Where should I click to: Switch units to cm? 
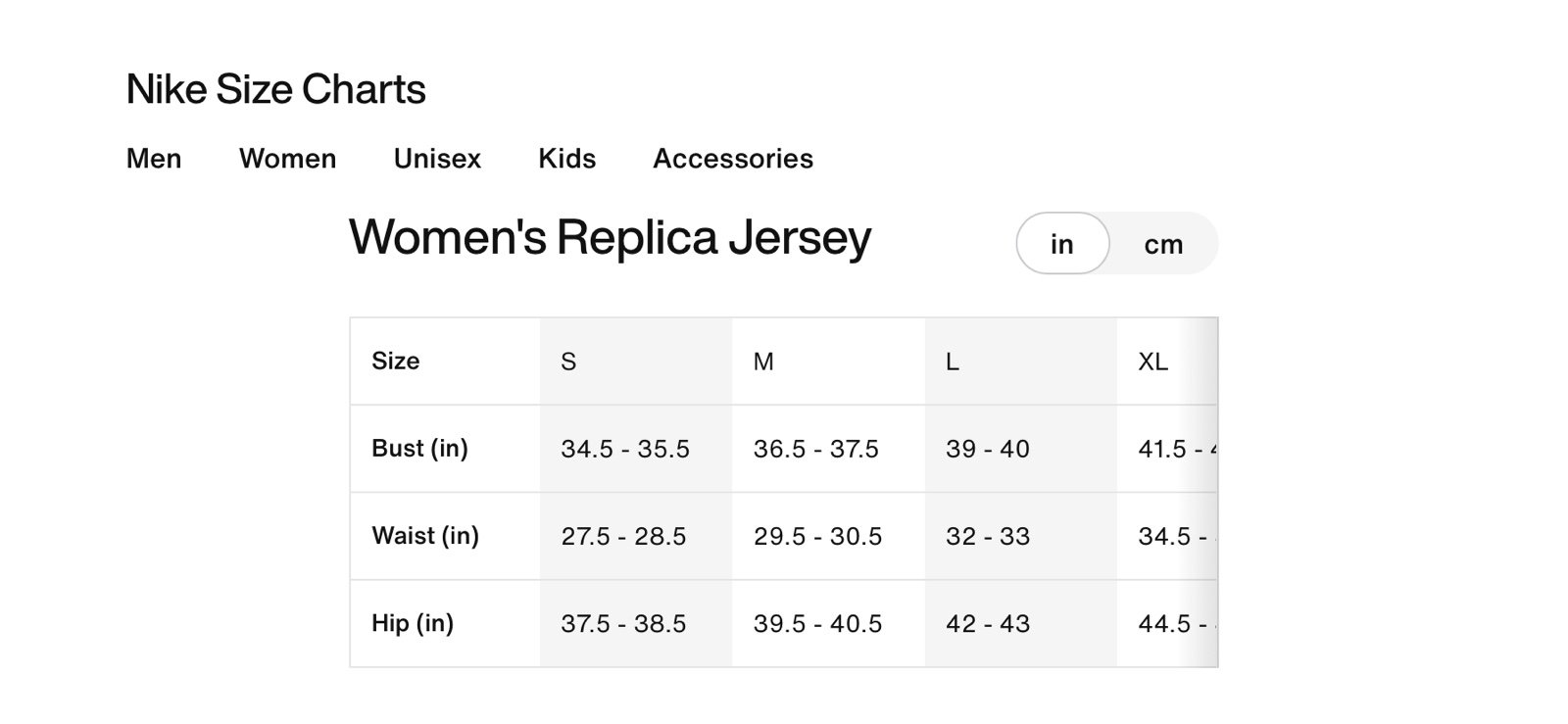pos(1163,244)
